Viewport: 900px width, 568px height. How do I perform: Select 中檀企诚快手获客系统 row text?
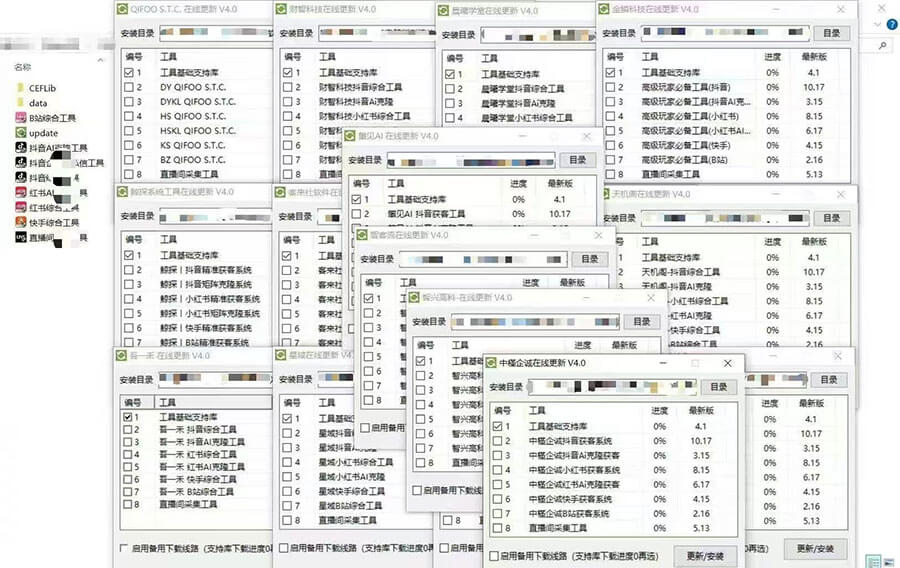570,499
